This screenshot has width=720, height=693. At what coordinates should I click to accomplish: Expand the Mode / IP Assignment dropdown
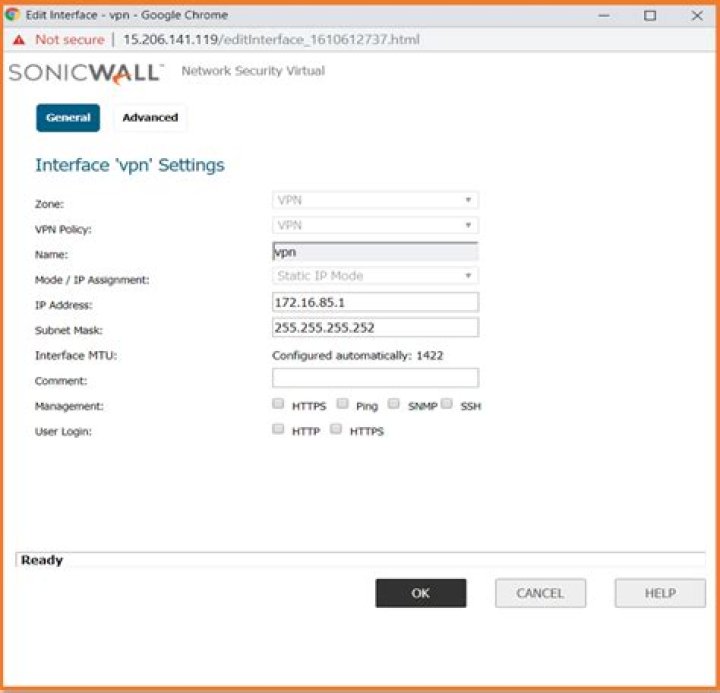(375, 276)
